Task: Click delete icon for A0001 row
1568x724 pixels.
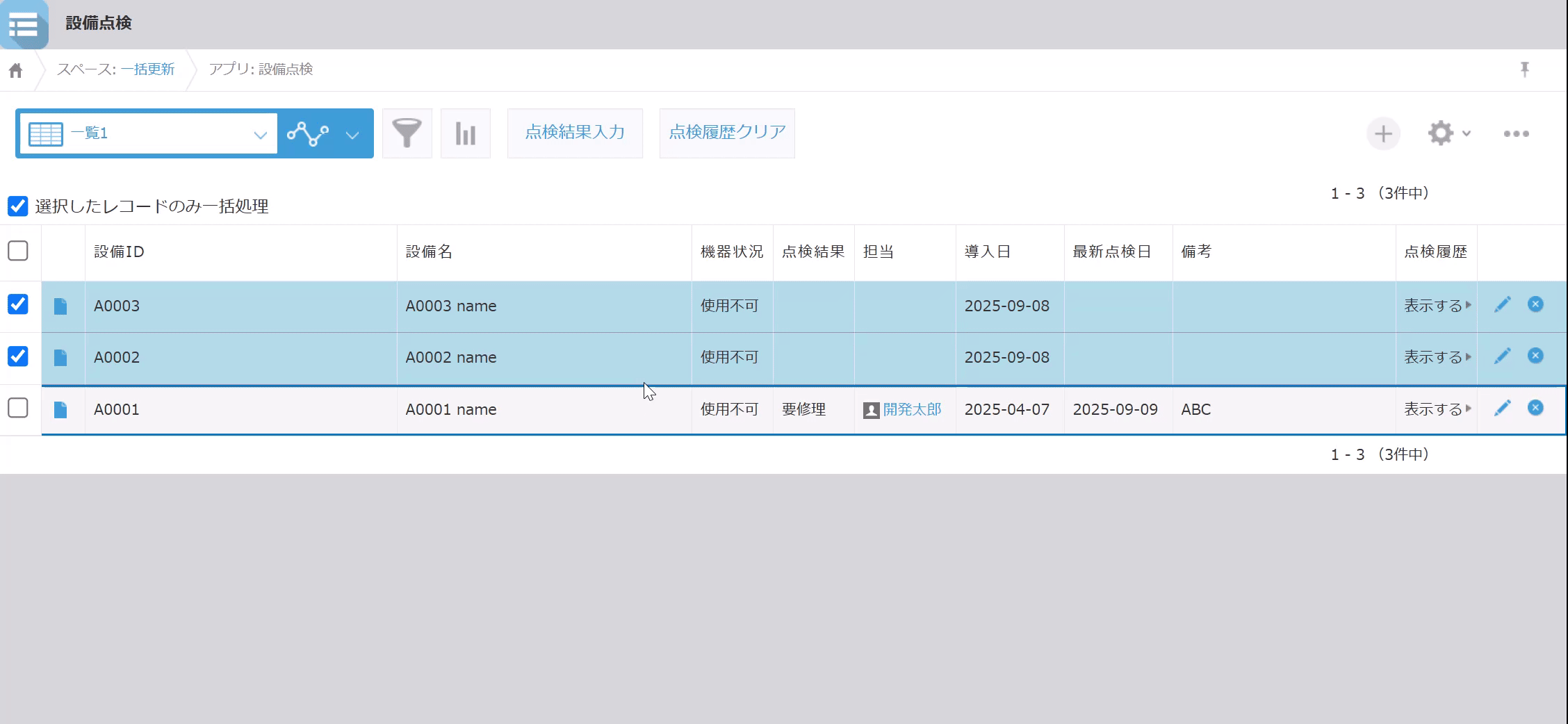Action: click(1535, 408)
